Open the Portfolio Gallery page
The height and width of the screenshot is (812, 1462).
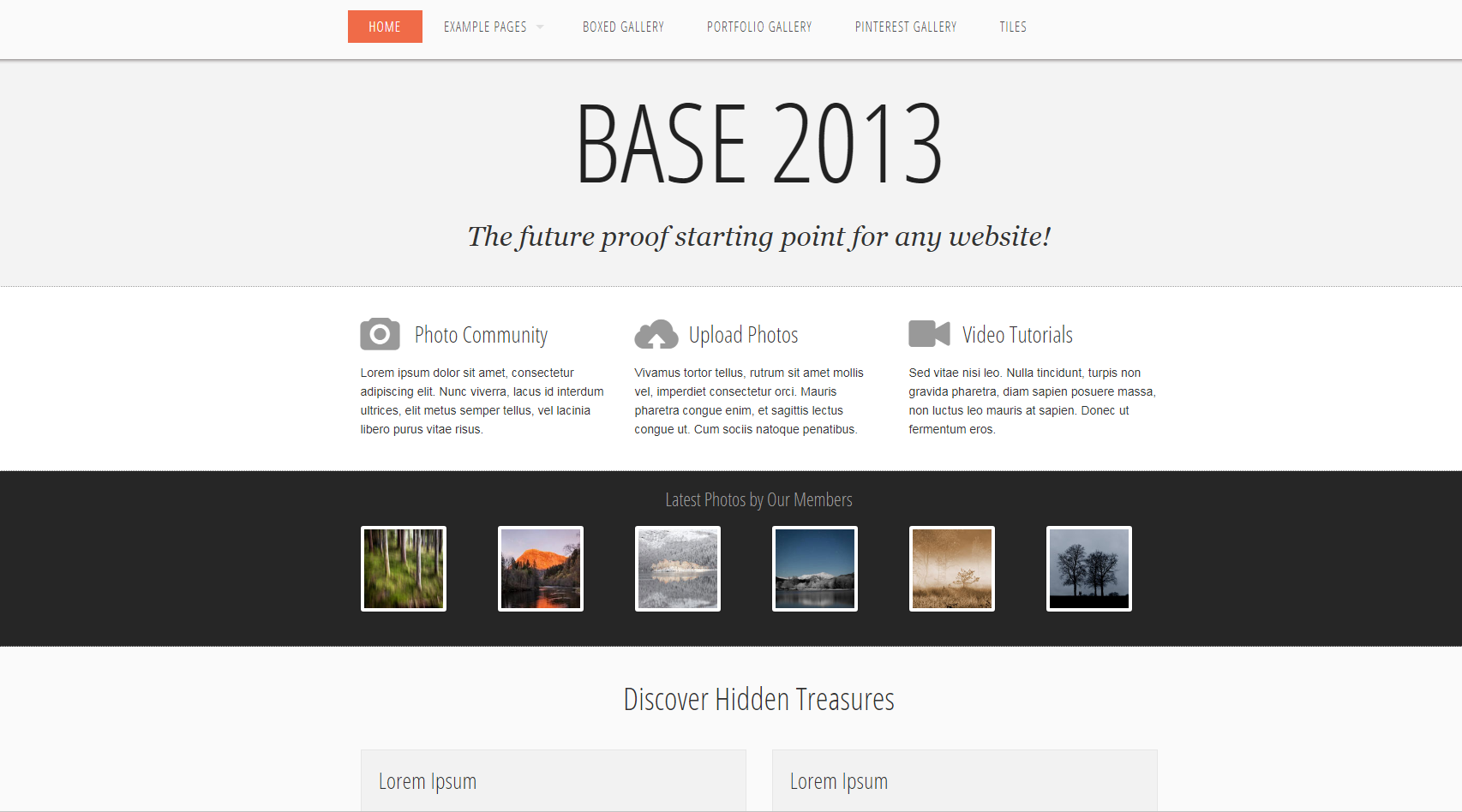click(758, 27)
